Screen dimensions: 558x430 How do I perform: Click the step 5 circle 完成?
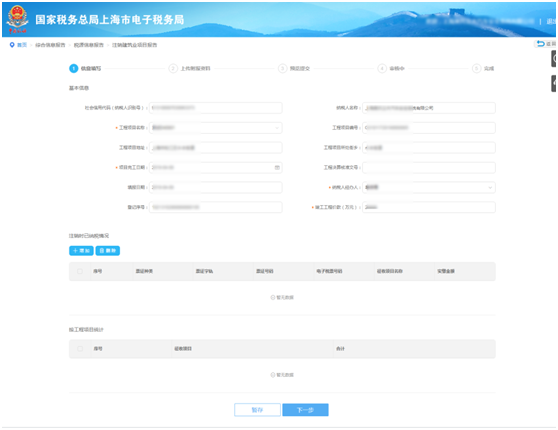(x=477, y=68)
